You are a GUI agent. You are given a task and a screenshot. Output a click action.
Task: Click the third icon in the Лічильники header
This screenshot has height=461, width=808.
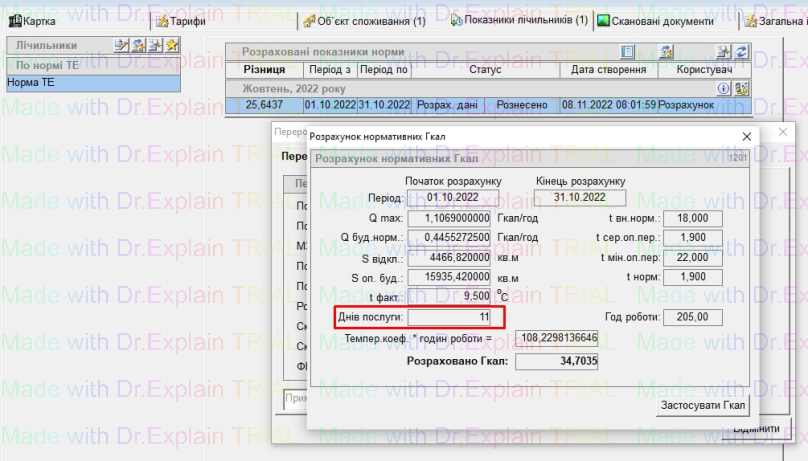156,45
